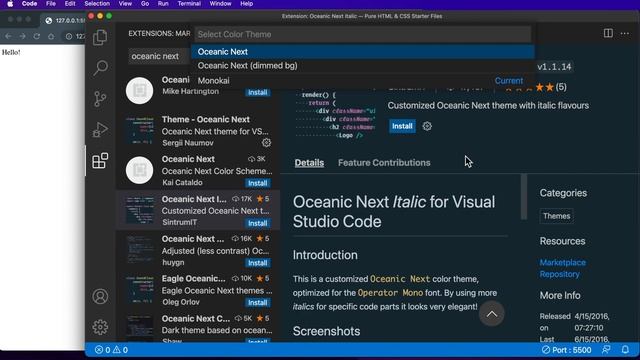The image size is (640, 360).
Task: Install SintrumIT's Oceanic Next Italic from list
Action: [x=258, y=223]
